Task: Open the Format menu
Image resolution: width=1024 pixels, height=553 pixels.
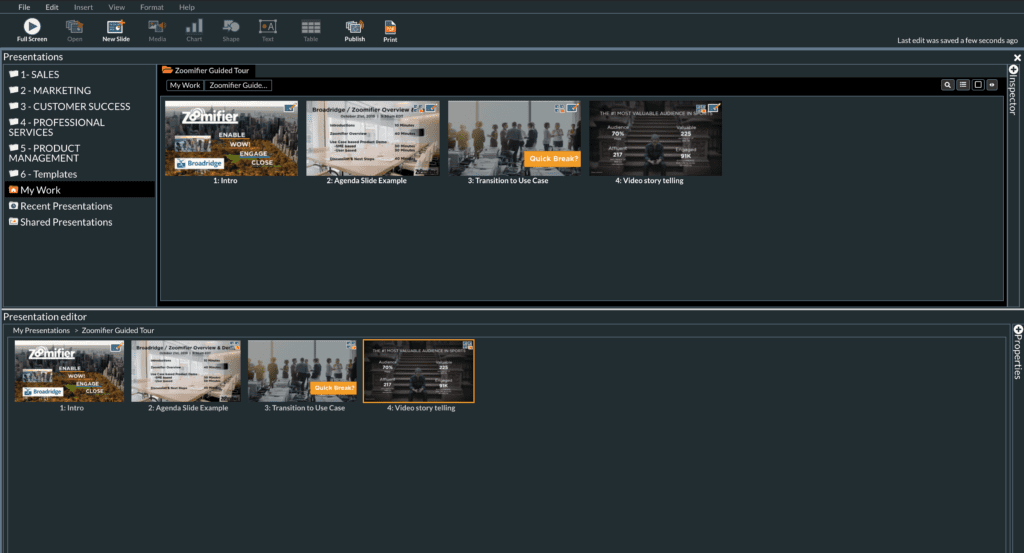Action: 152,7
